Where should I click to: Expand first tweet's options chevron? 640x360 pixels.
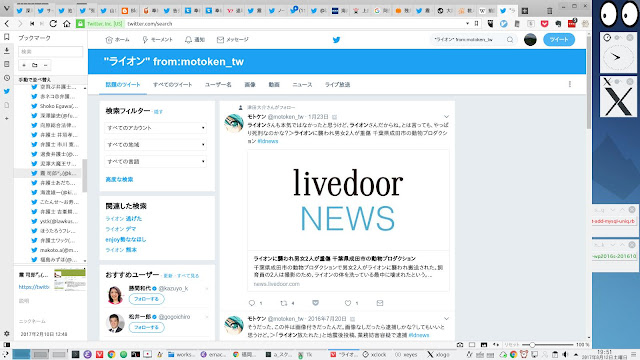click(446, 117)
